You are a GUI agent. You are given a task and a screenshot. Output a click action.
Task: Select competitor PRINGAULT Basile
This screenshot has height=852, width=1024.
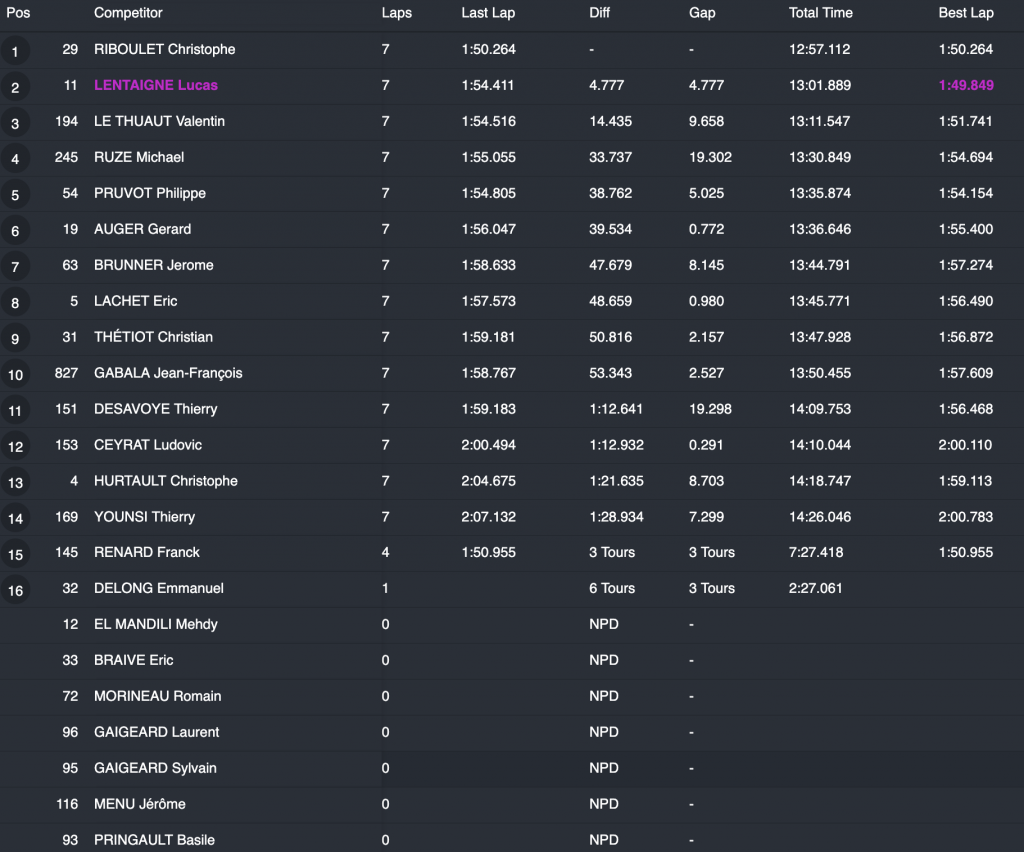pos(154,840)
